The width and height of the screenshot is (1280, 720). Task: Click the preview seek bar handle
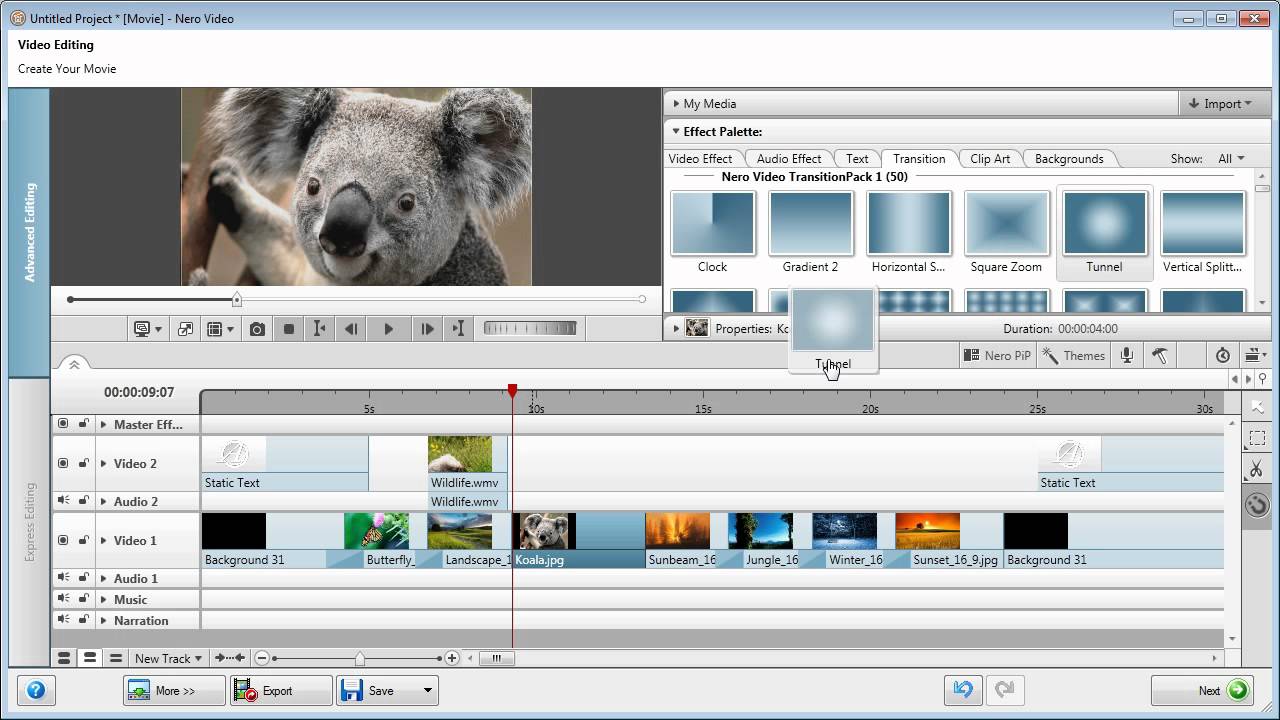pos(237,299)
